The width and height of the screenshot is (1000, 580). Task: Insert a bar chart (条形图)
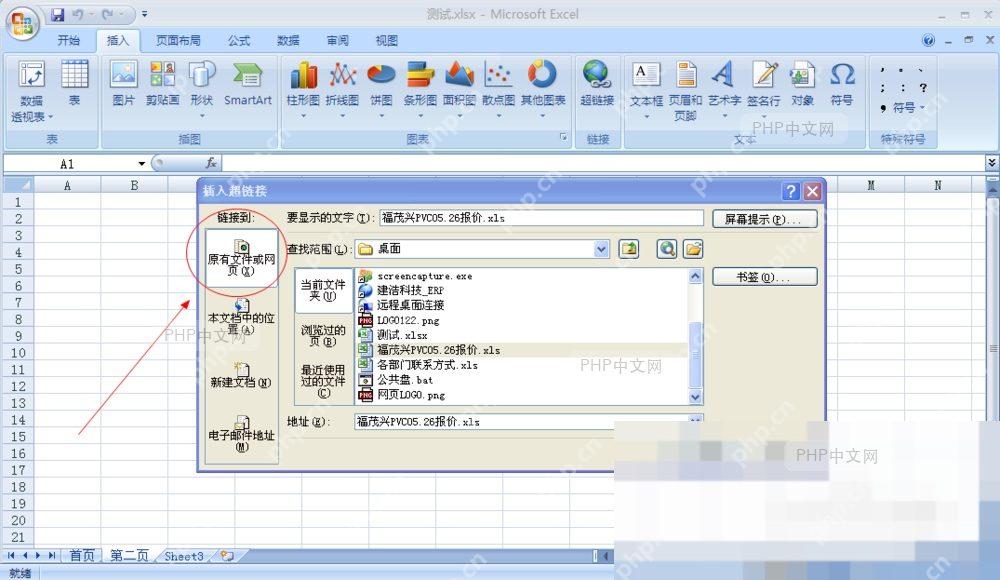tap(420, 88)
